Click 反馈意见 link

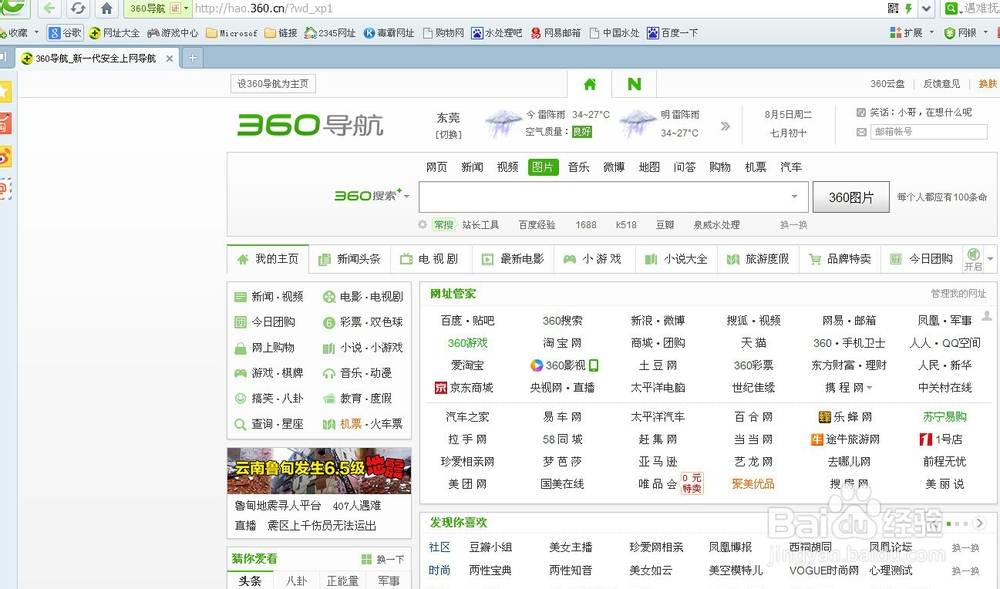click(x=941, y=84)
